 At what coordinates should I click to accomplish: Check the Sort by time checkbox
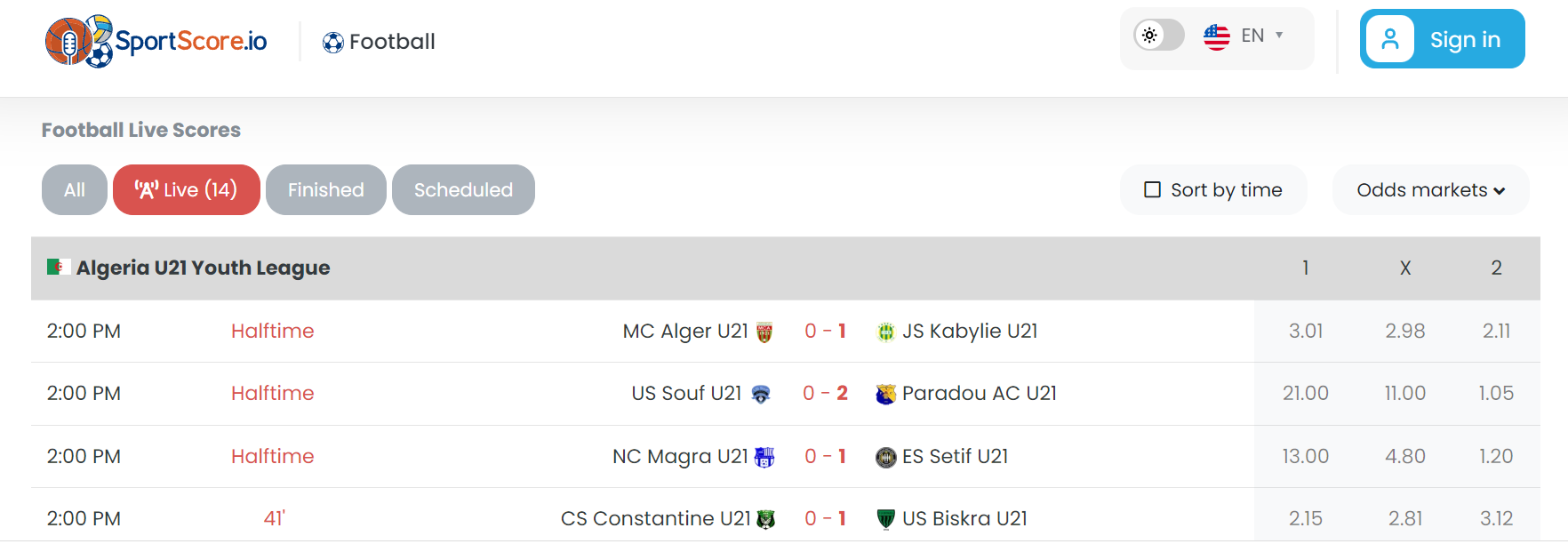(x=1152, y=189)
